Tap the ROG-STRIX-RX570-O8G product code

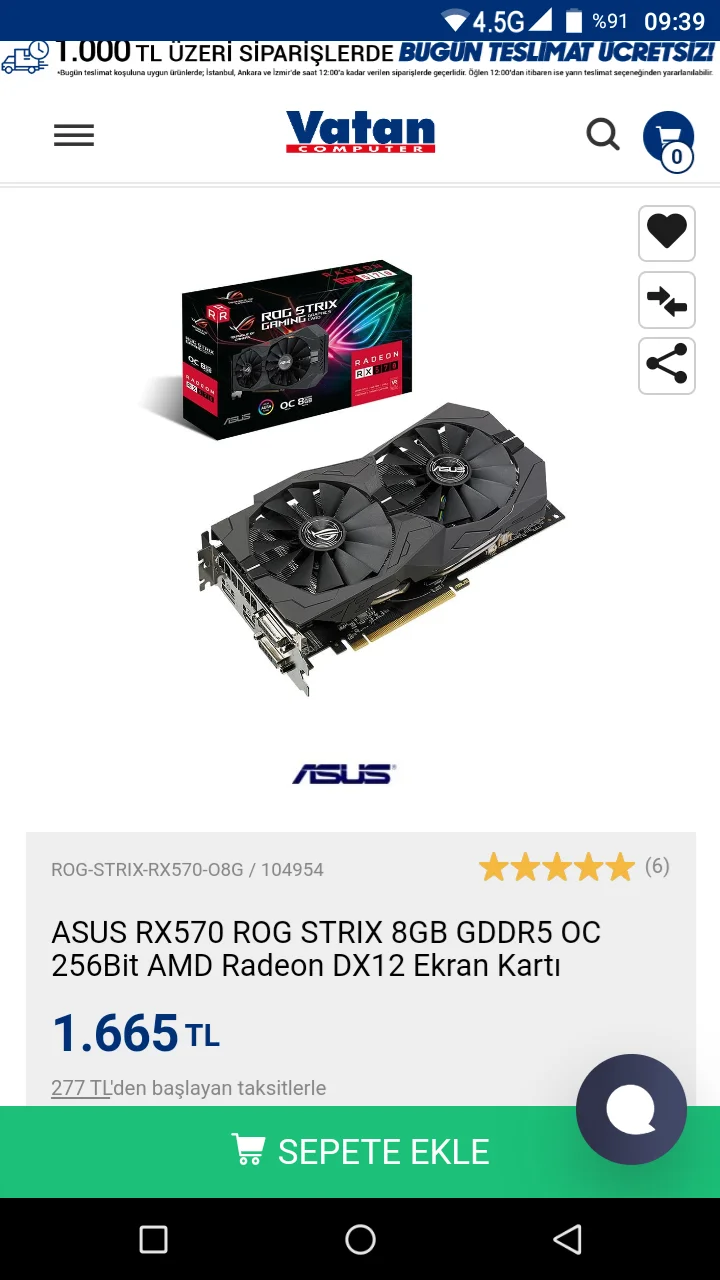click(147, 870)
